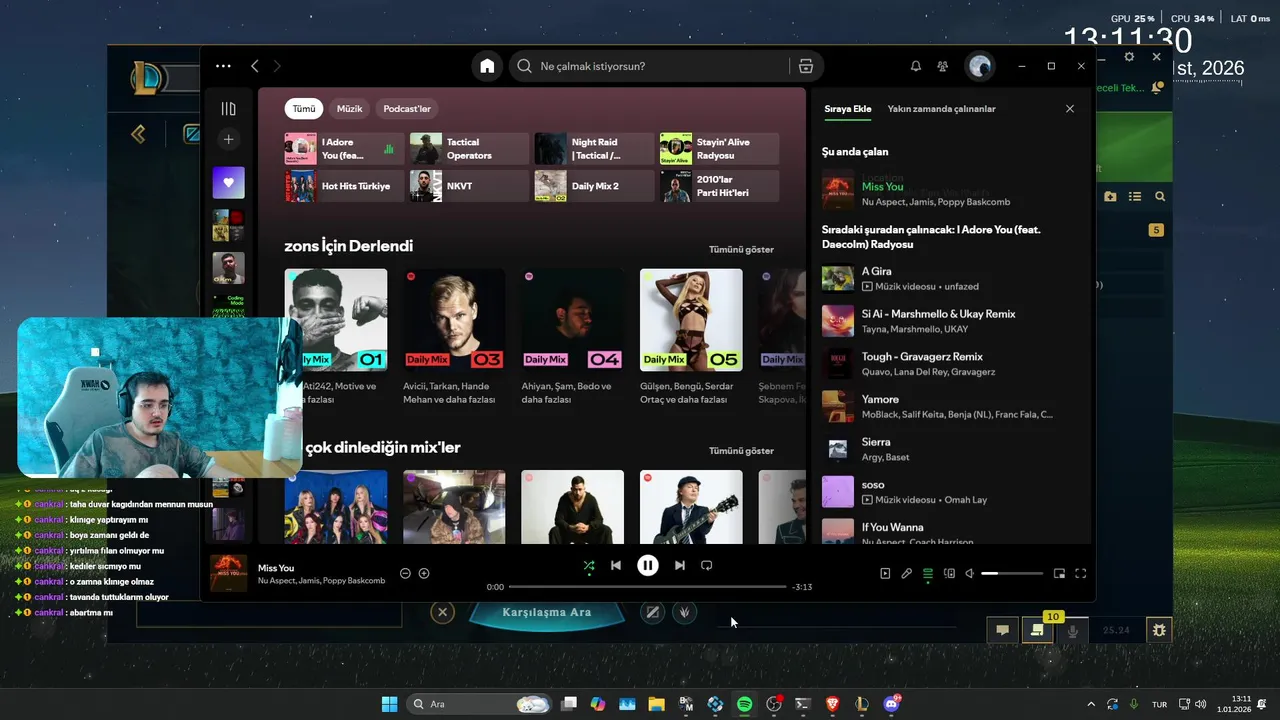Open NKVT shortcut tile
Screen dimensions: 1280x720
click(x=469, y=186)
